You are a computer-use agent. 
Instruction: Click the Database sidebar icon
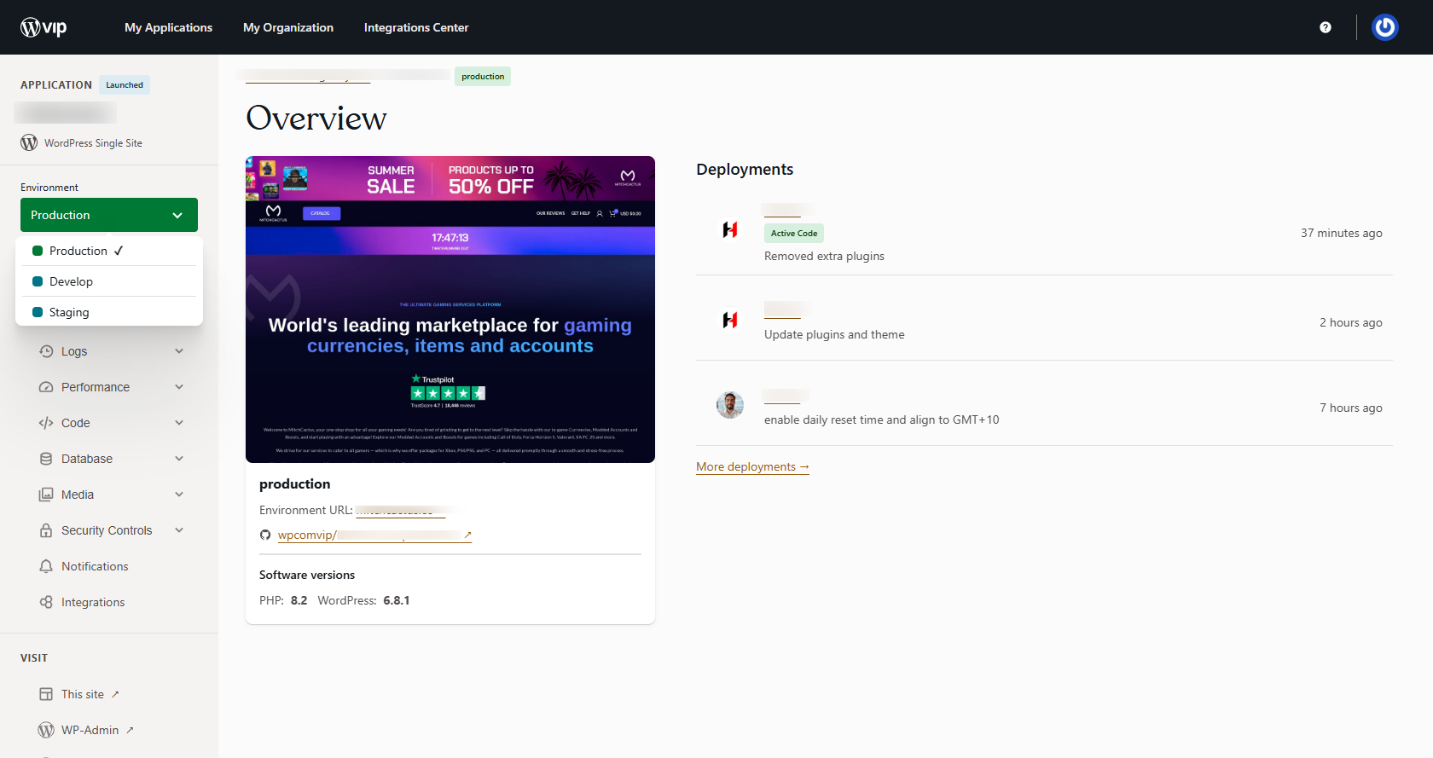point(46,459)
